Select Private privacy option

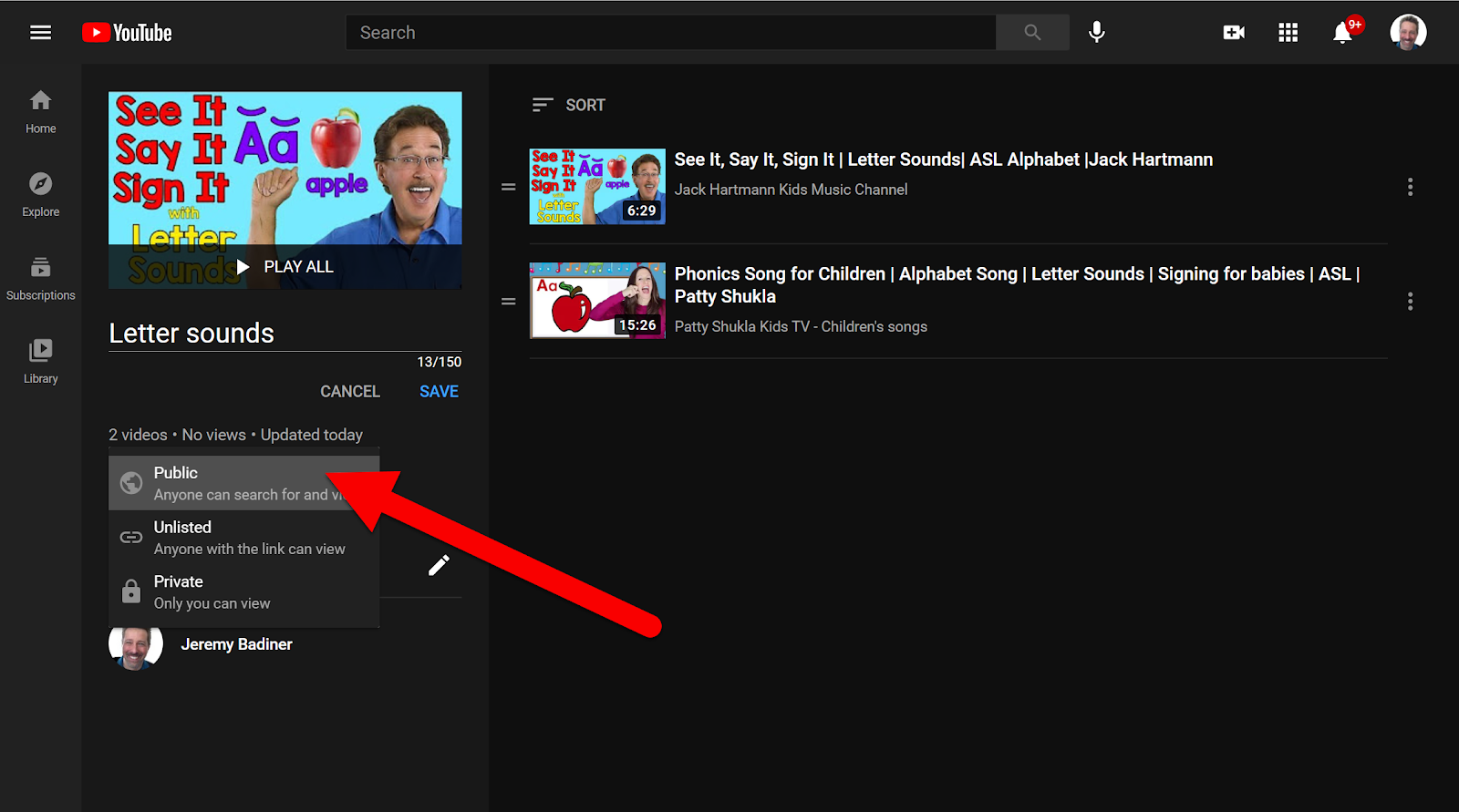point(243,591)
